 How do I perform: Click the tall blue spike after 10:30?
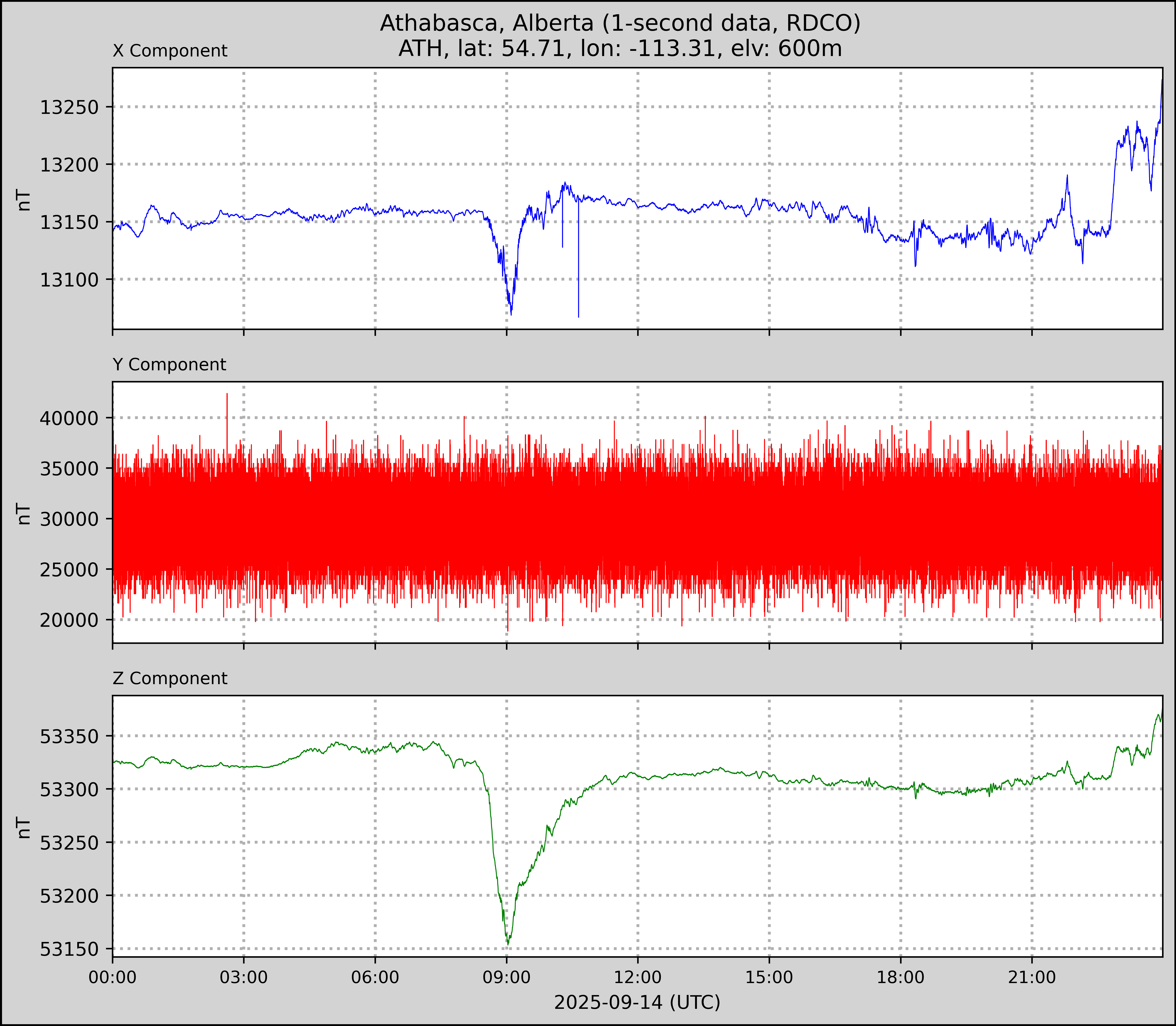click(579, 269)
